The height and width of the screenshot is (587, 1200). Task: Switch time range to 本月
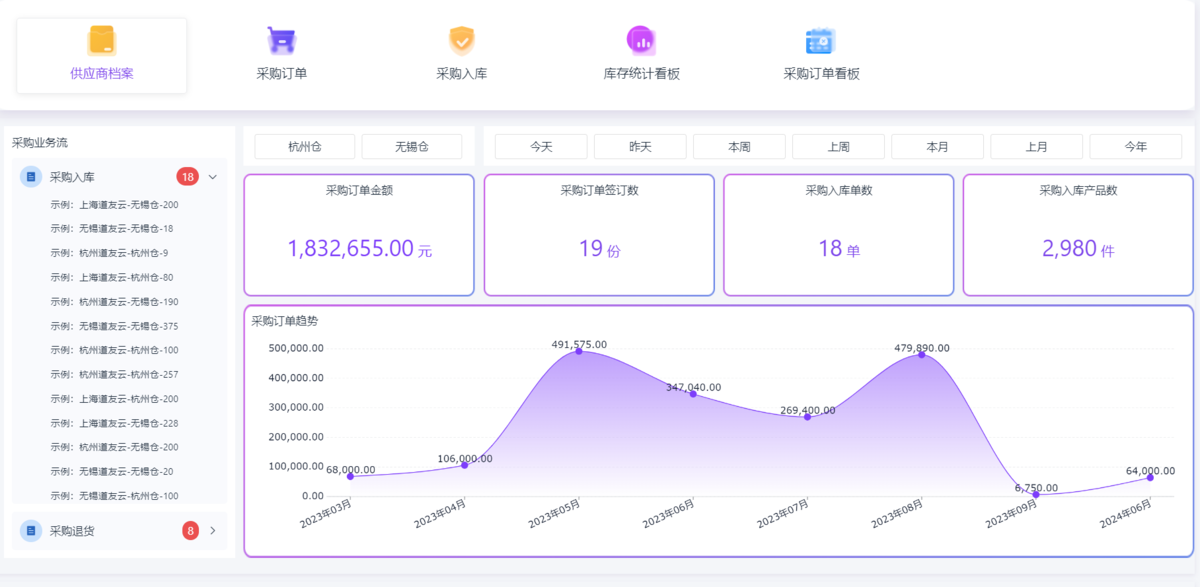[937, 147]
